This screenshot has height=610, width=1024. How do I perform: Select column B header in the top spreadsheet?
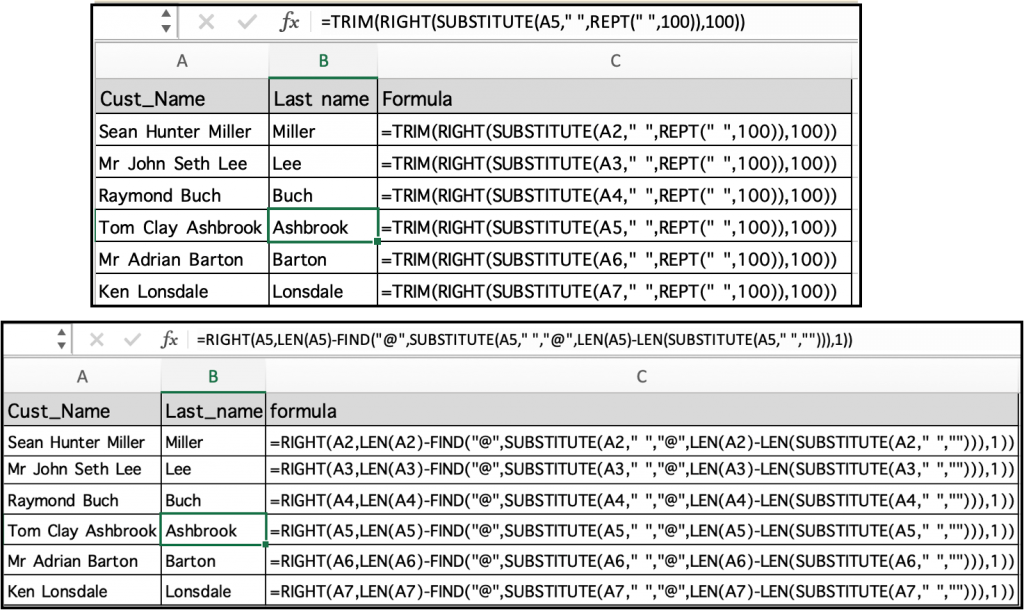[x=323, y=61]
